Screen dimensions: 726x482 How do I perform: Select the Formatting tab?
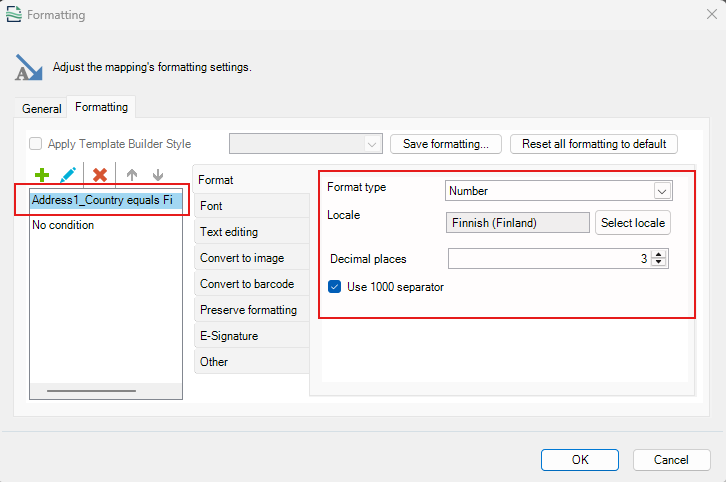point(101,107)
